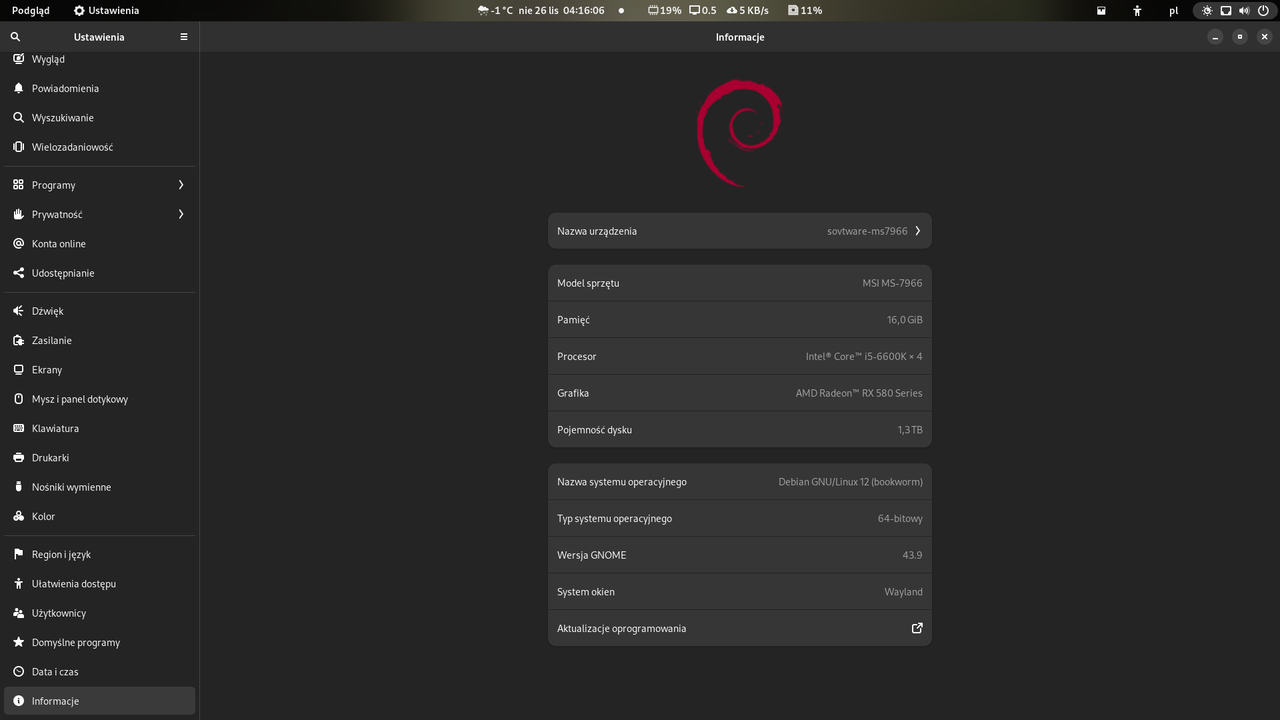Click the Klawiatura keyboard icon

[18, 428]
